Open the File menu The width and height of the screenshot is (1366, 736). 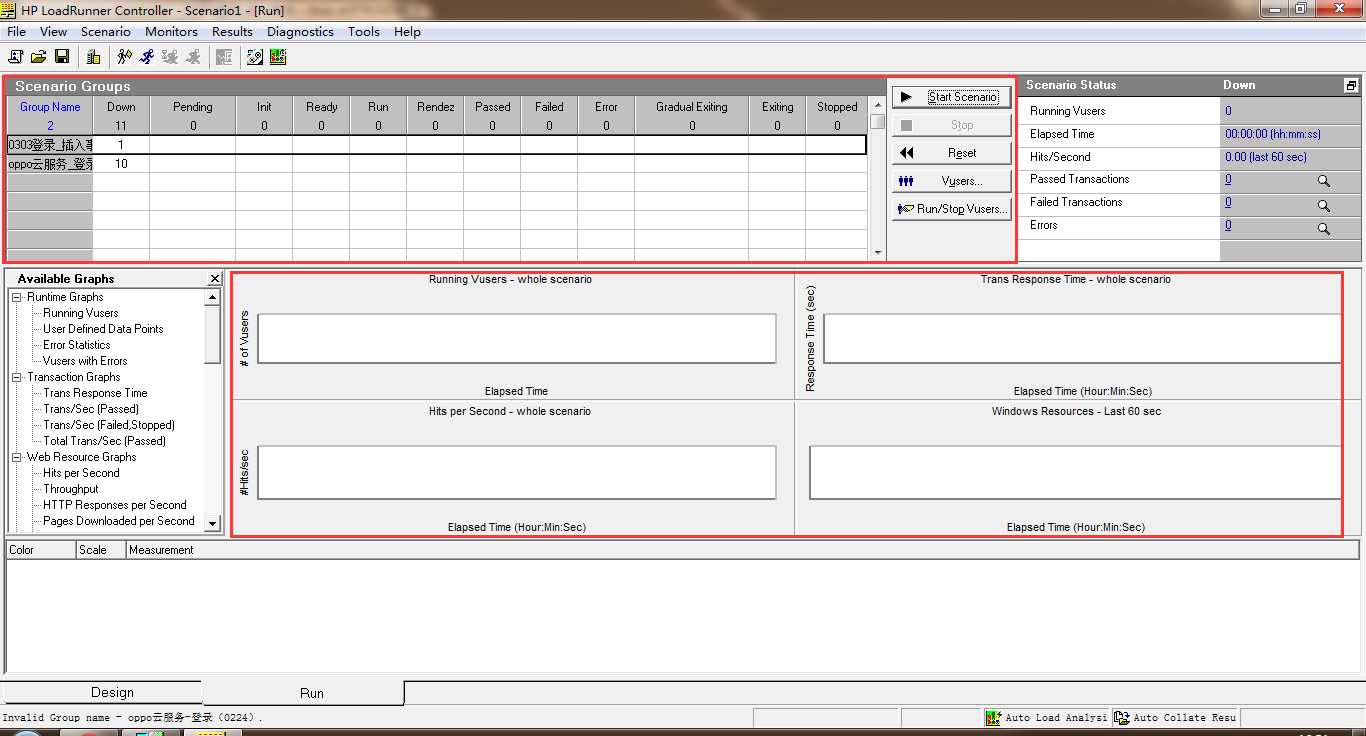coord(17,32)
